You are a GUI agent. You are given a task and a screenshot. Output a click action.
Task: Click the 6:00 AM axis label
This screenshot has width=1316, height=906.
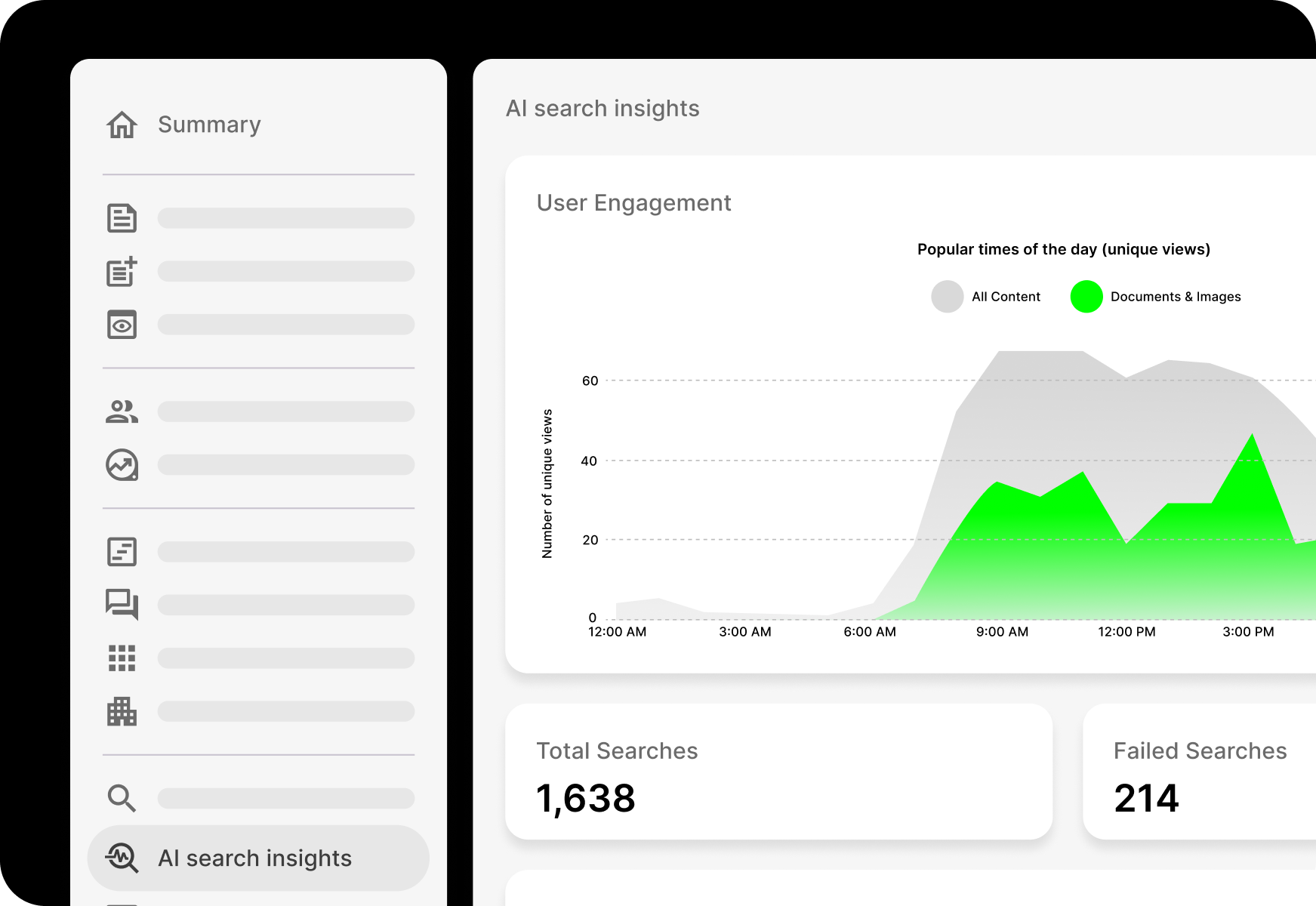pyautogui.click(x=870, y=632)
